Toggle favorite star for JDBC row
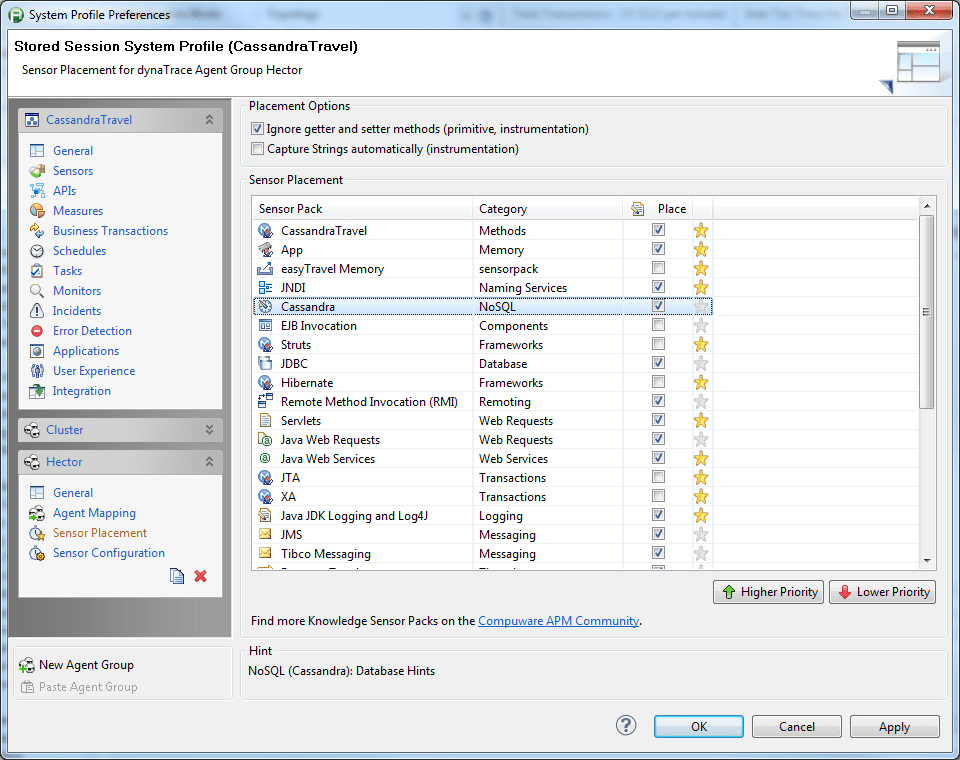Viewport: 960px width, 760px height. click(701, 363)
